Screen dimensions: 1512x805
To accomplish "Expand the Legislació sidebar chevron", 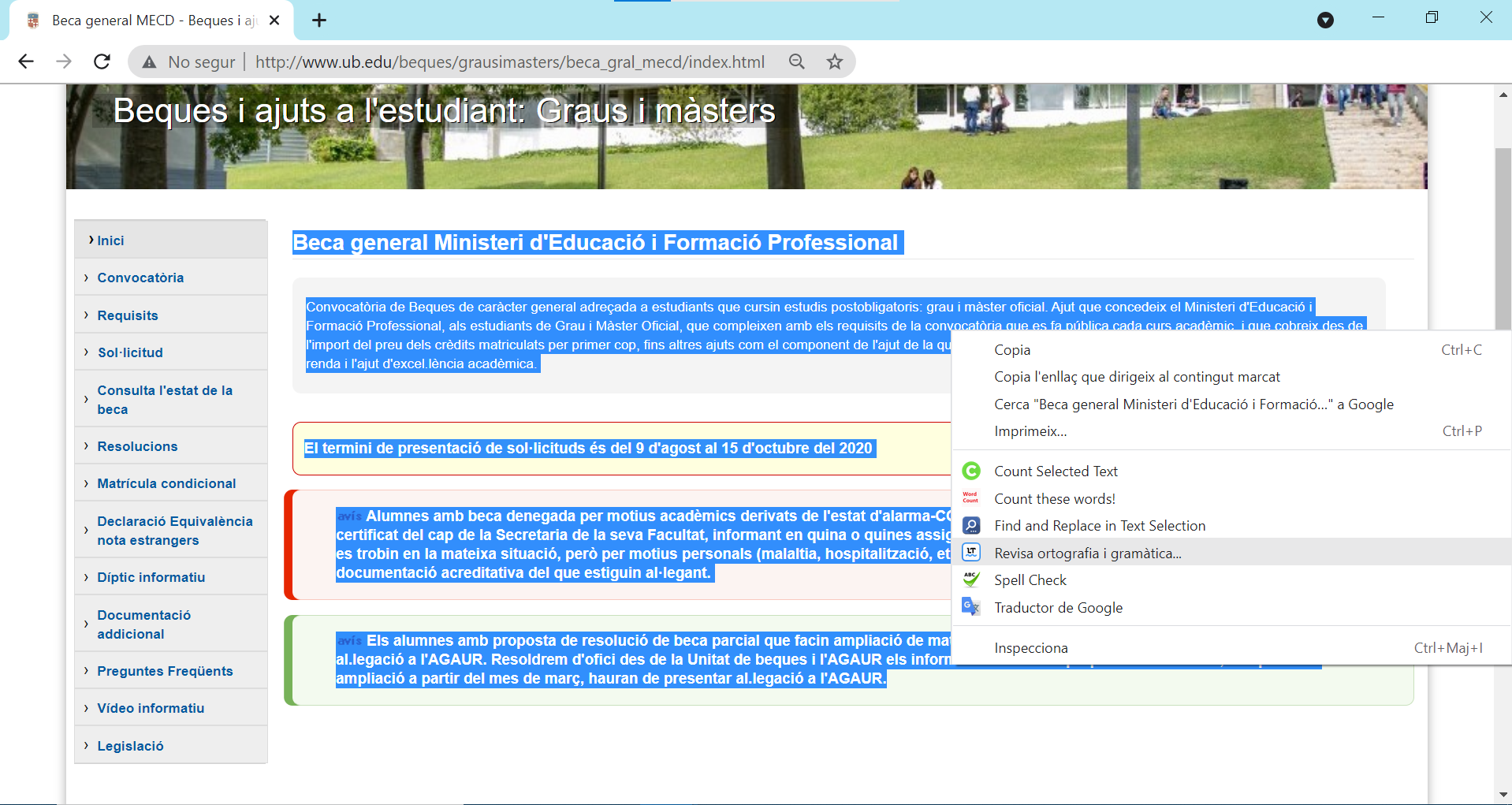I will pos(86,746).
